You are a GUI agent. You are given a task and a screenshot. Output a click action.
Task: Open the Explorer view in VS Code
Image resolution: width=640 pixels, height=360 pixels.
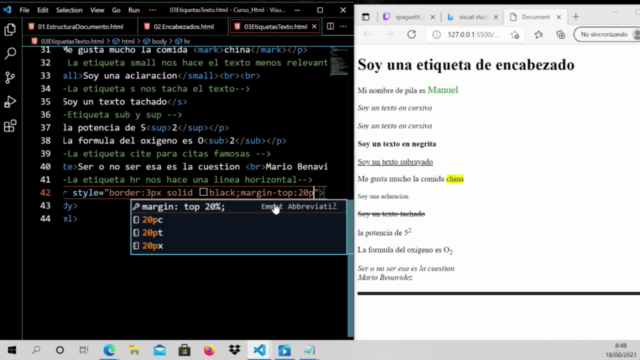pos(10,29)
